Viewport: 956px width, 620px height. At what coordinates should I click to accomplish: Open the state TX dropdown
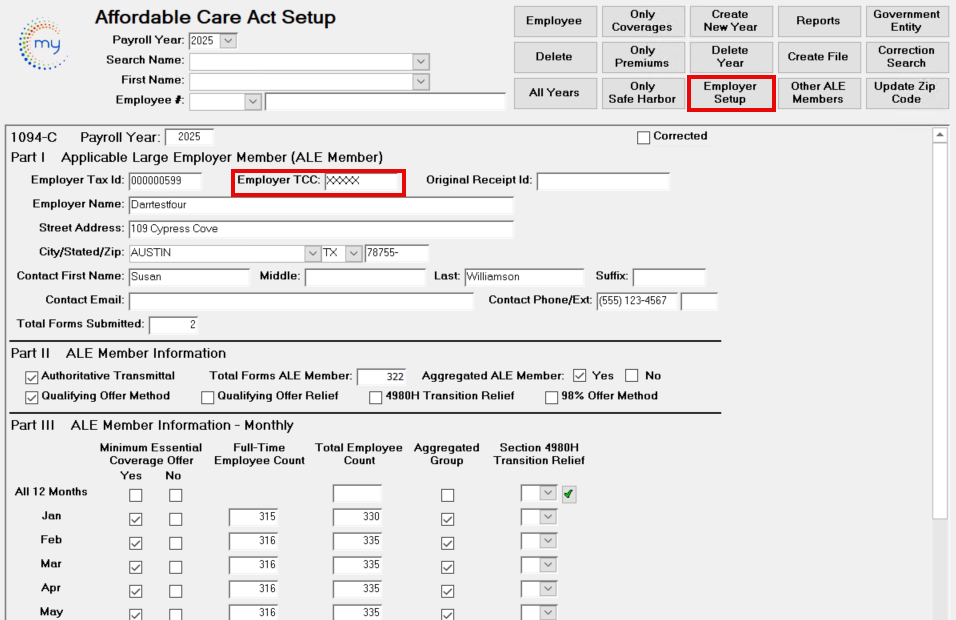[x=353, y=253]
